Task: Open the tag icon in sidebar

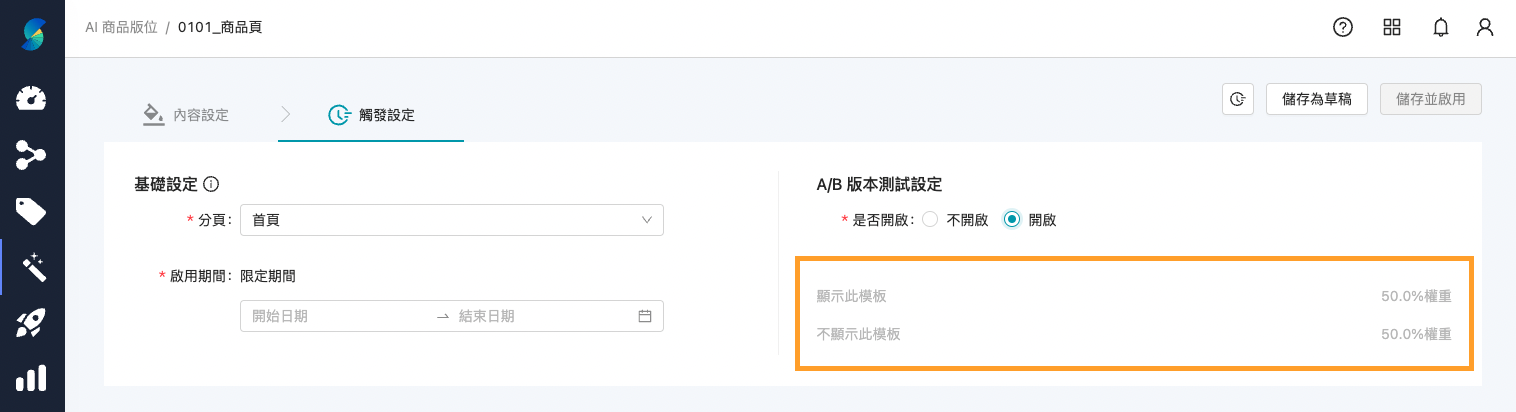Action: (x=32, y=210)
